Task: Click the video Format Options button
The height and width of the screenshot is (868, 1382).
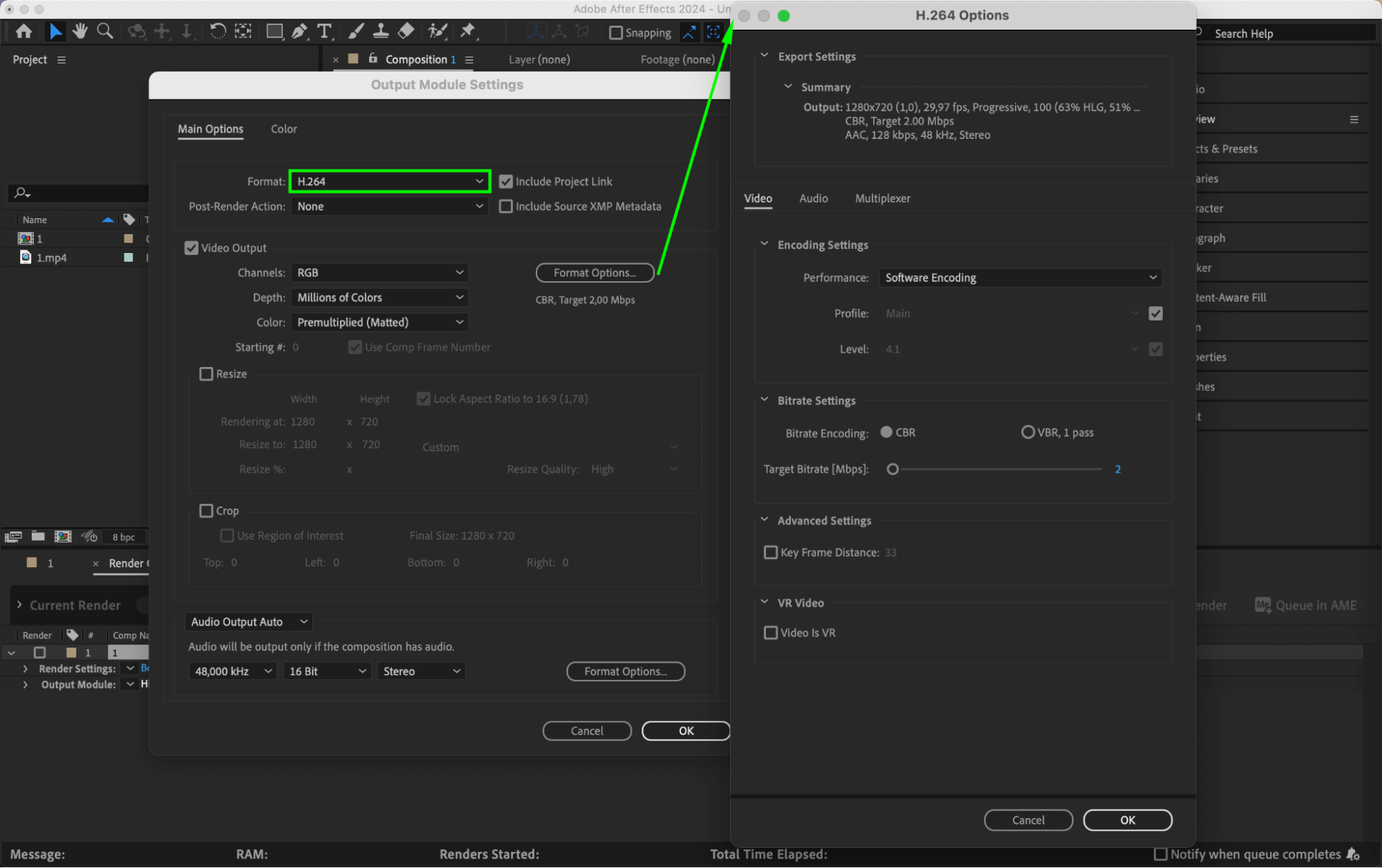Action: click(595, 273)
